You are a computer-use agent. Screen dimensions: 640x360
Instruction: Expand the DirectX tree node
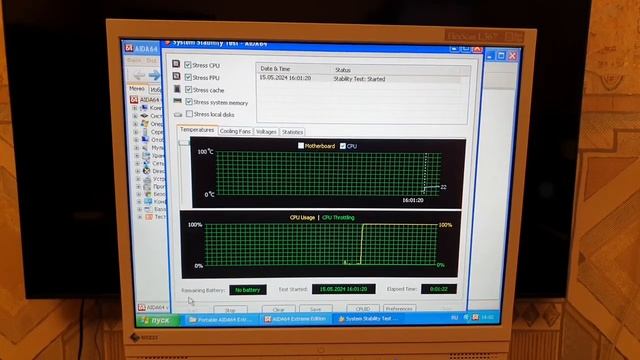coord(138,171)
